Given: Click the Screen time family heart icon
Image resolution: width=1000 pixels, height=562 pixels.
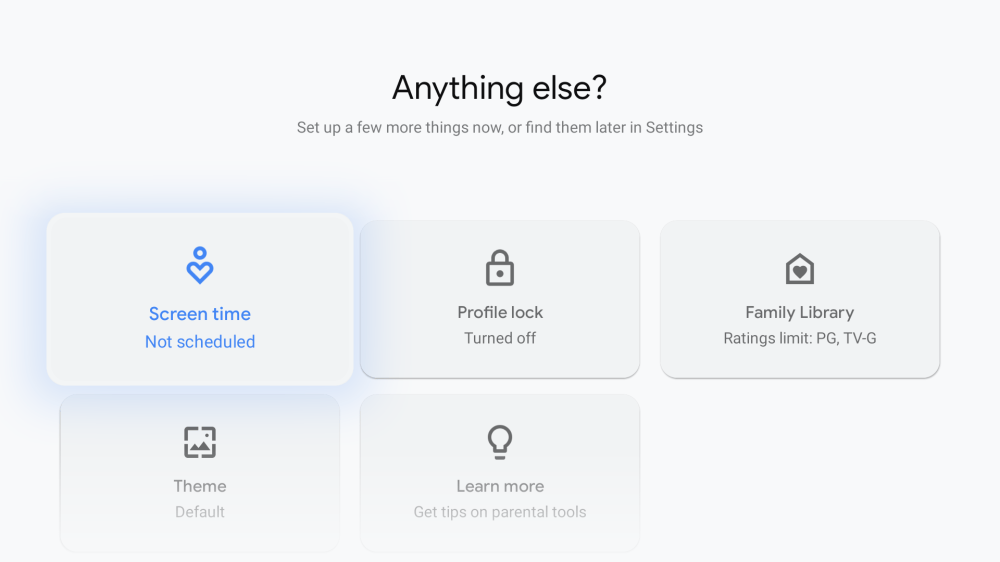Looking at the screenshot, I should coord(200,266).
